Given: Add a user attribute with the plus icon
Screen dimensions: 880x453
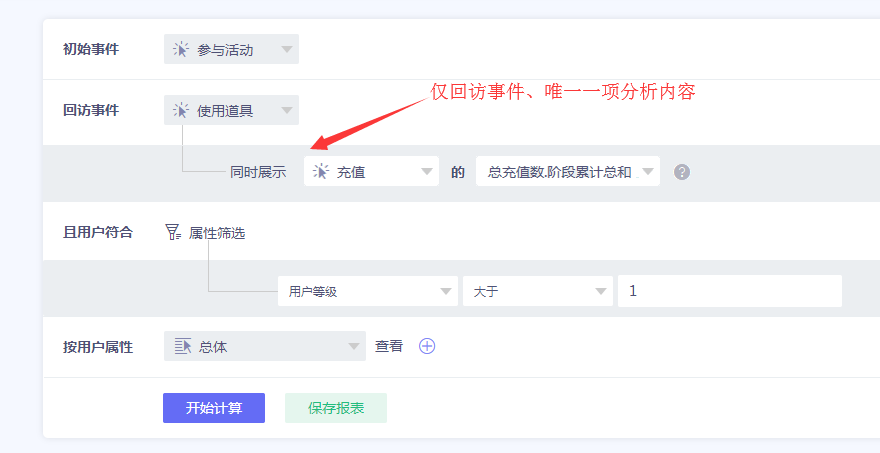Looking at the screenshot, I should click(x=427, y=346).
